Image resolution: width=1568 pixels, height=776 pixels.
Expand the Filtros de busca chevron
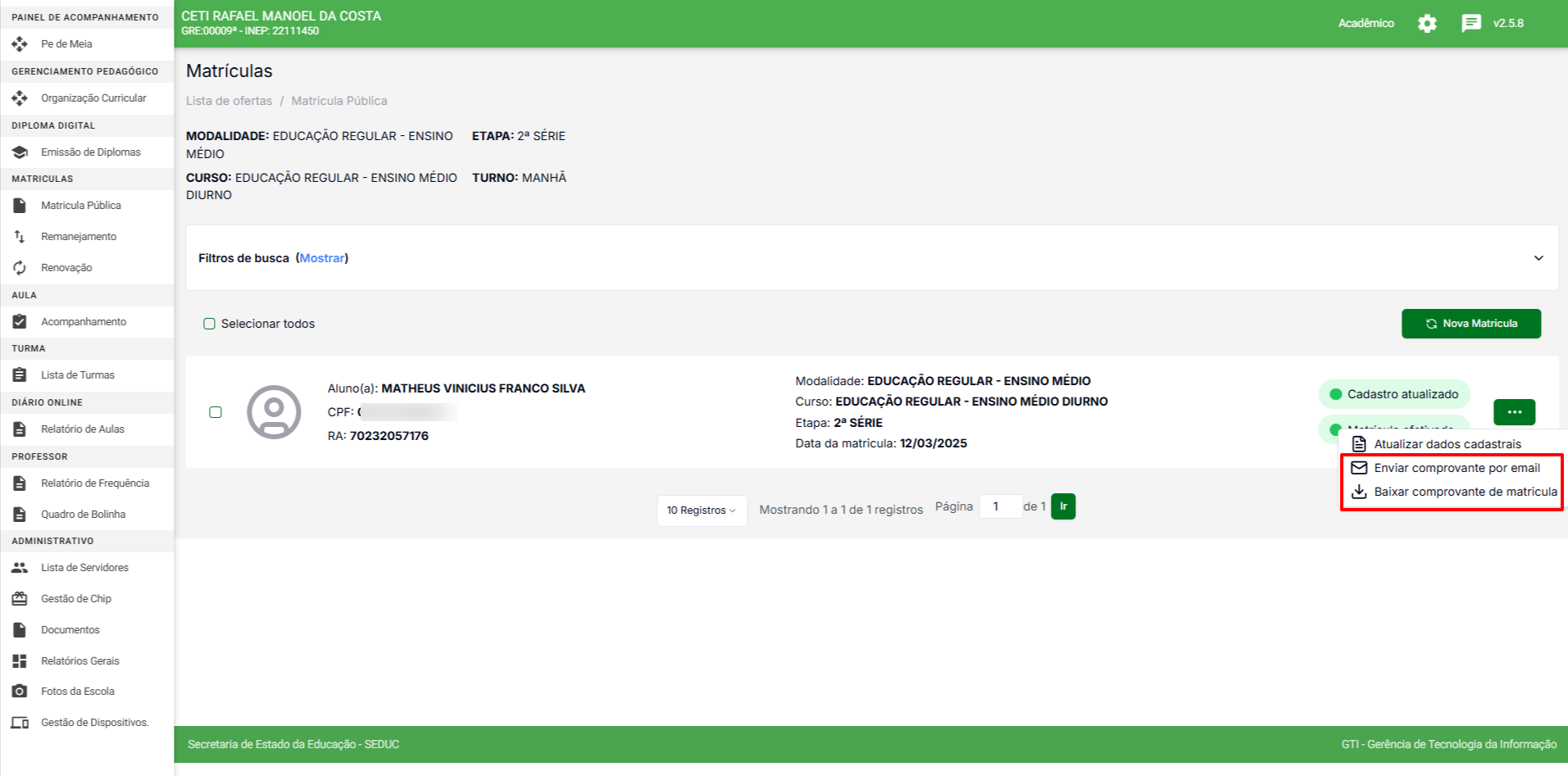(1538, 258)
